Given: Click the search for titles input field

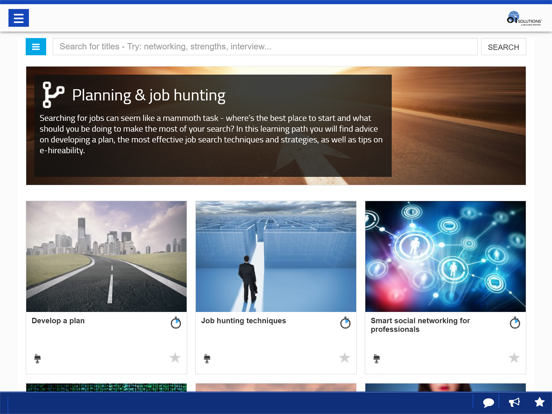Looking at the screenshot, I should [x=265, y=46].
